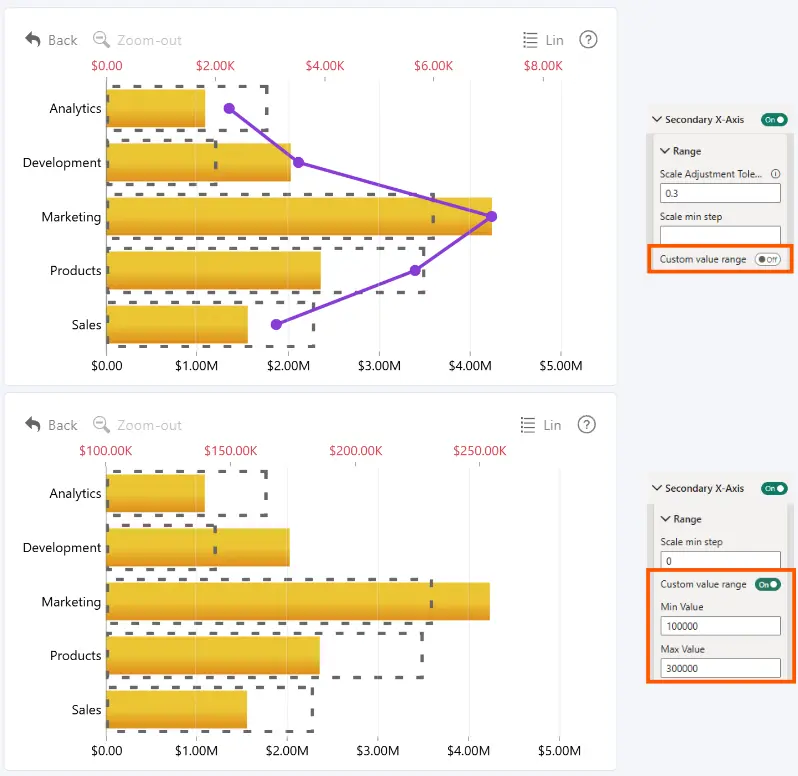
Task: Select the Analytics yellow bar in the bottom chart
Action: pos(156,493)
